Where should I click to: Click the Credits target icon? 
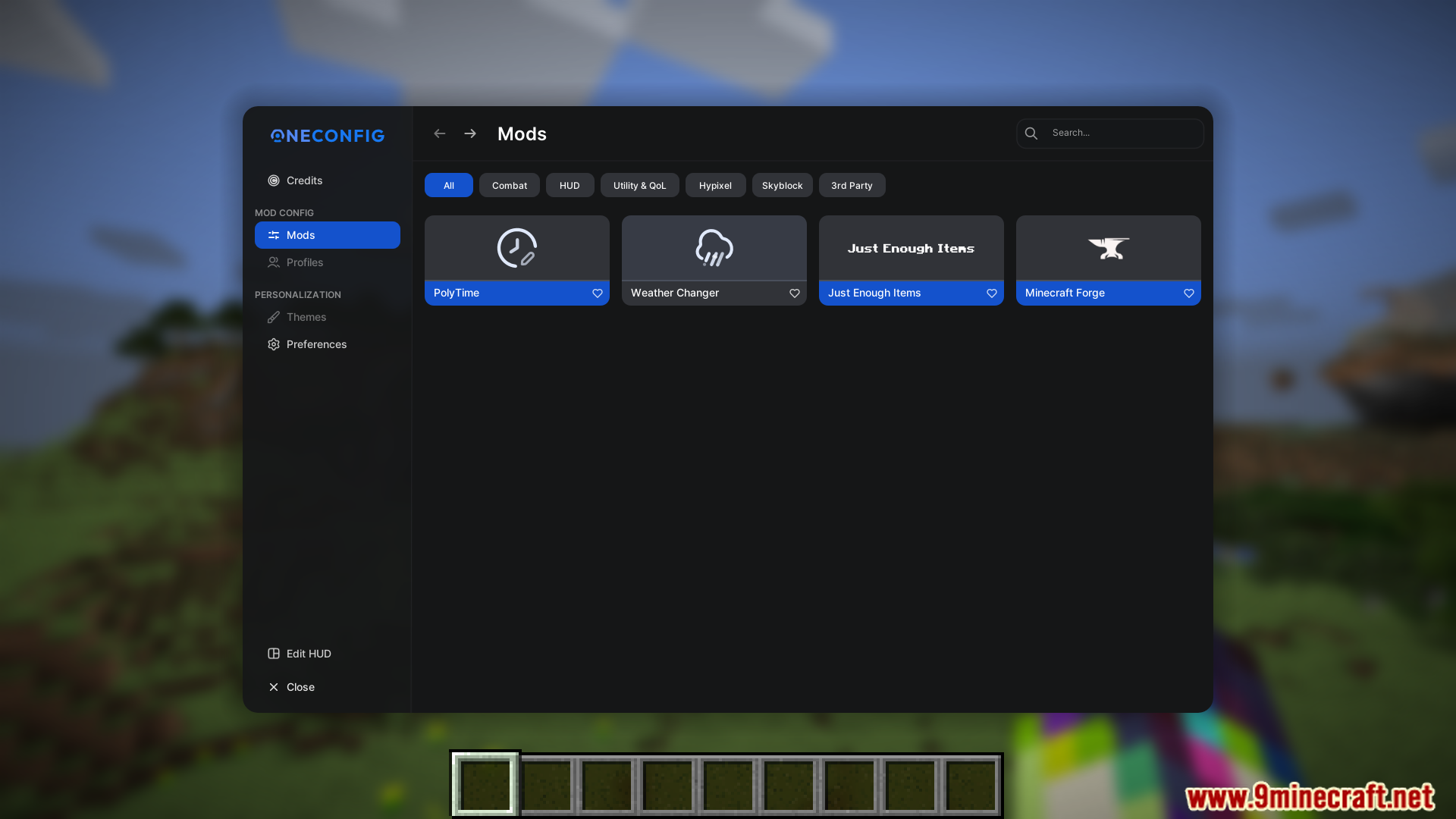pos(274,180)
